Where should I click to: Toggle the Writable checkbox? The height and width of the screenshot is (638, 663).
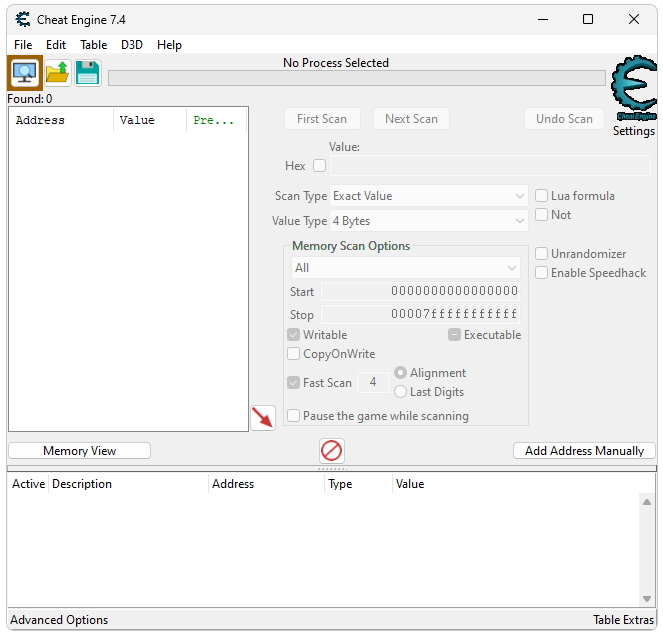pyautogui.click(x=293, y=334)
